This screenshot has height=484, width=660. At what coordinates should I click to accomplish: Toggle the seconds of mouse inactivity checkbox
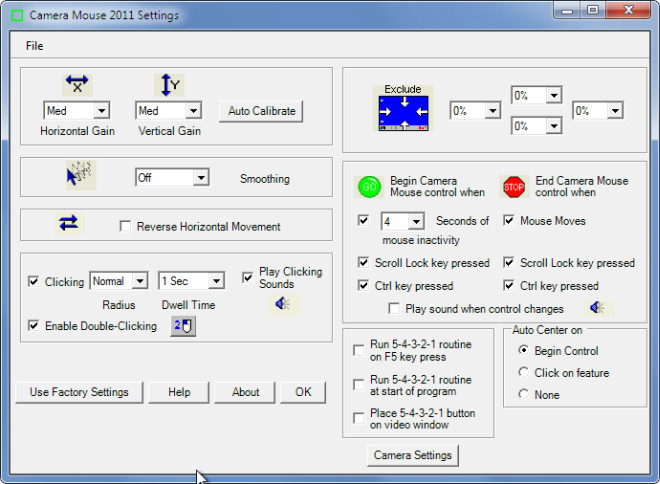point(363,220)
